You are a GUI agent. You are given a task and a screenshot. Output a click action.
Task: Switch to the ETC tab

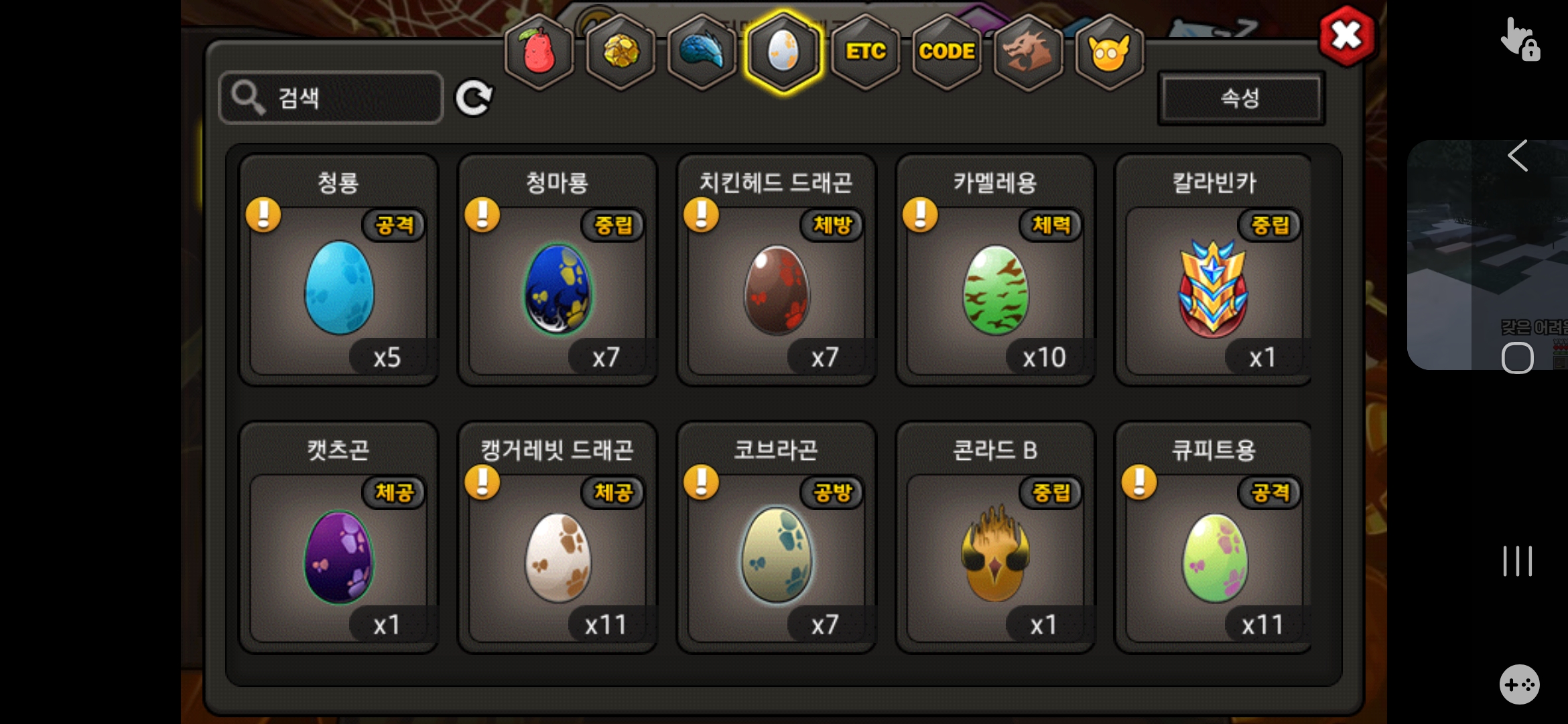(x=865, y=52)
